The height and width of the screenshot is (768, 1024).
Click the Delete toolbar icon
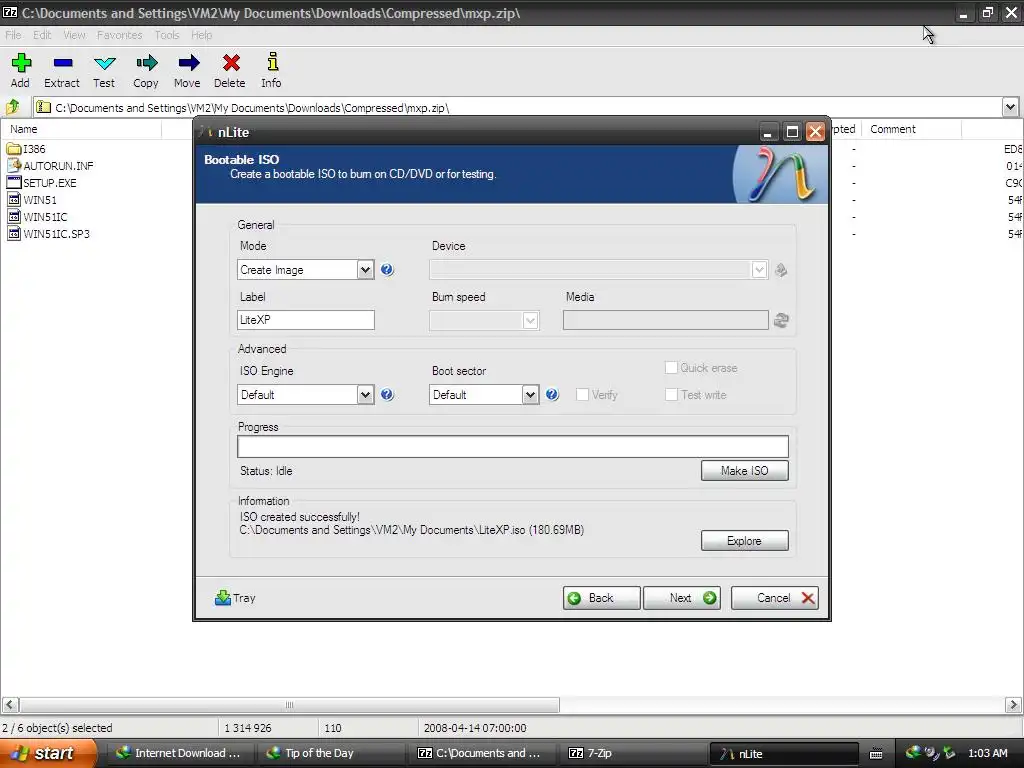(x=230, y=70)
